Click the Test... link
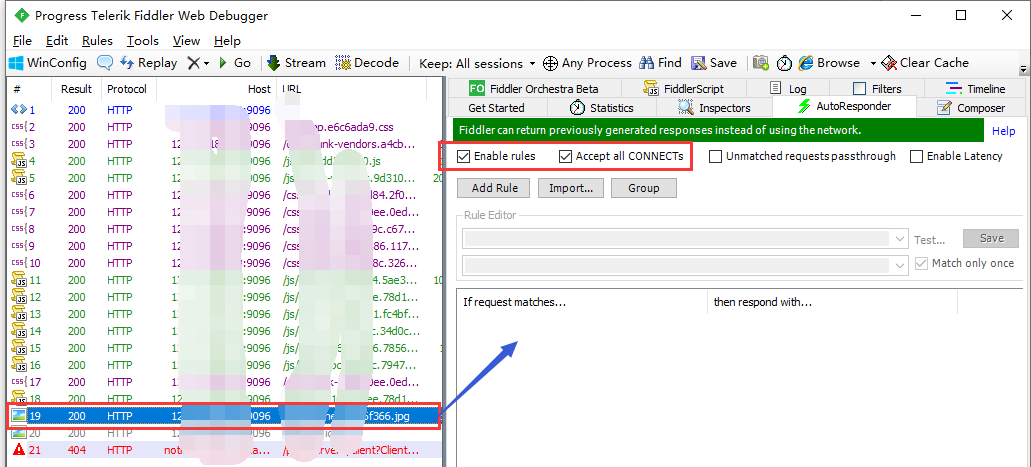The height and width of the screenshot is (467, 1031). click(x=930, y=241)
